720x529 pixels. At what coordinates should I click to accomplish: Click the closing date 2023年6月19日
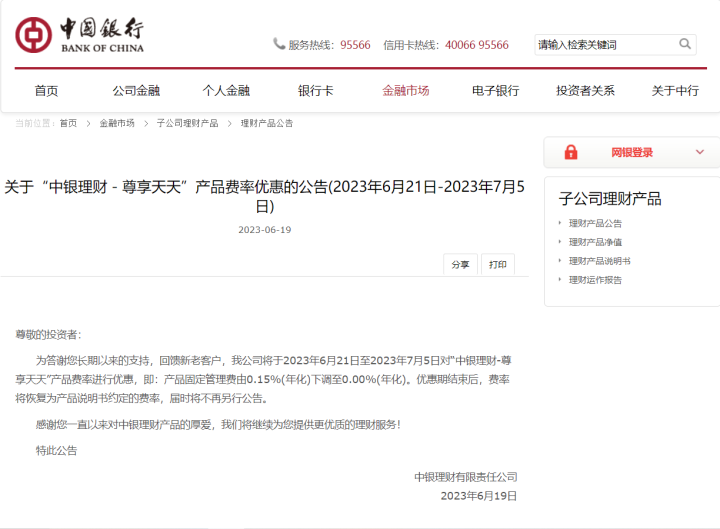(478, 496)
